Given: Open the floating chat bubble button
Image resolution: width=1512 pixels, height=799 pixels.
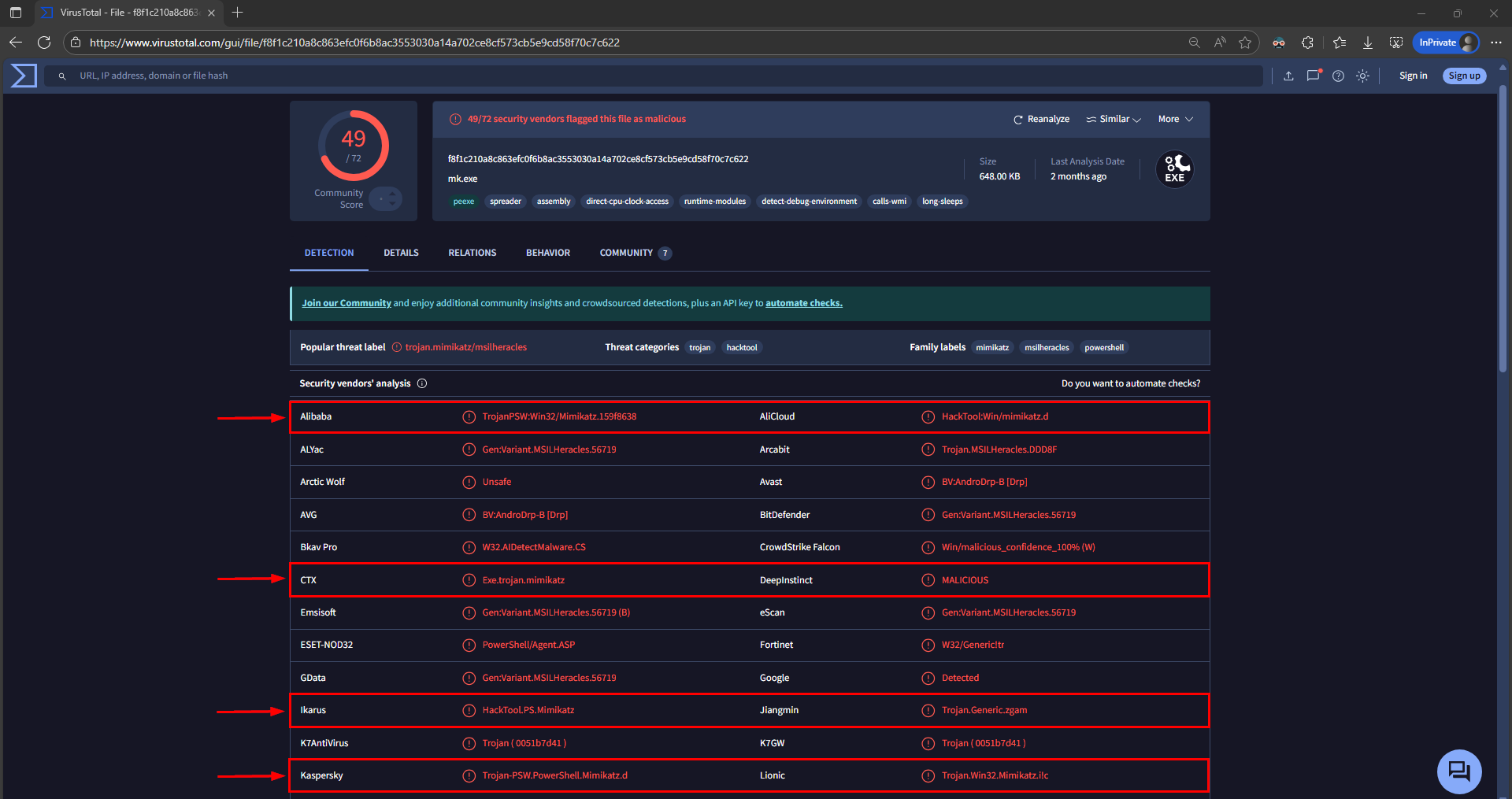Looking at the screenshot, I should click(x=1458, y=771).
